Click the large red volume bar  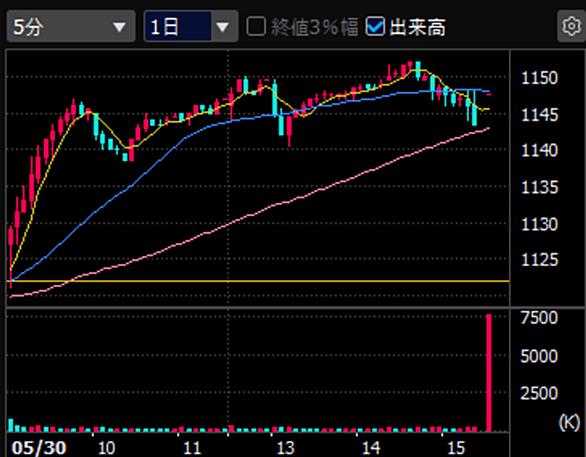click(488, 373)
